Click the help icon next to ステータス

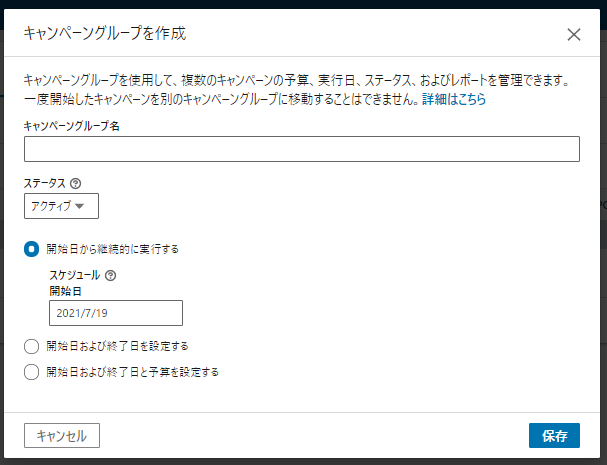point(76,184)
